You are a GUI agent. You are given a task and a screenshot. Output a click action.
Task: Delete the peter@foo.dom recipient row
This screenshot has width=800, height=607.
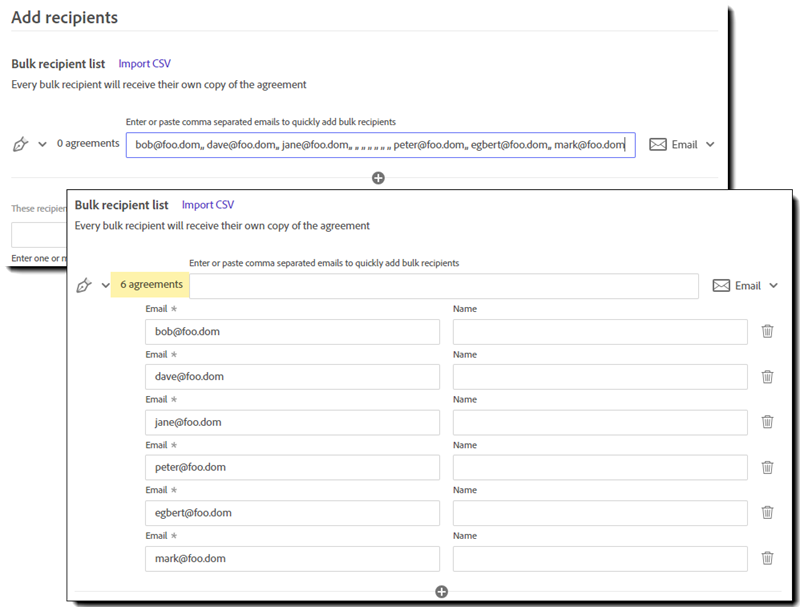click(x=767, y=467)
